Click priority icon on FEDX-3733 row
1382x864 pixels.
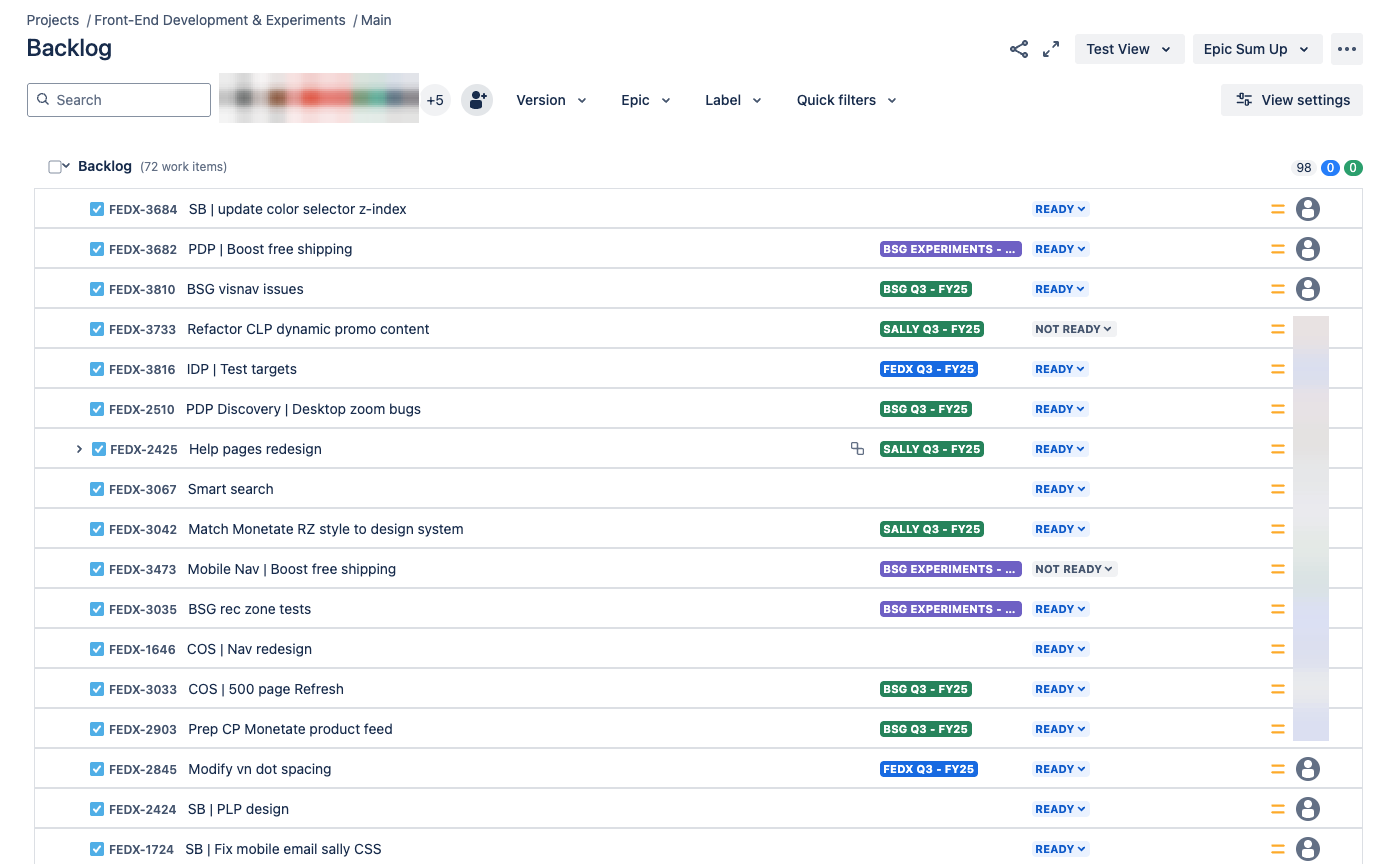click(x=1277, y=329)
